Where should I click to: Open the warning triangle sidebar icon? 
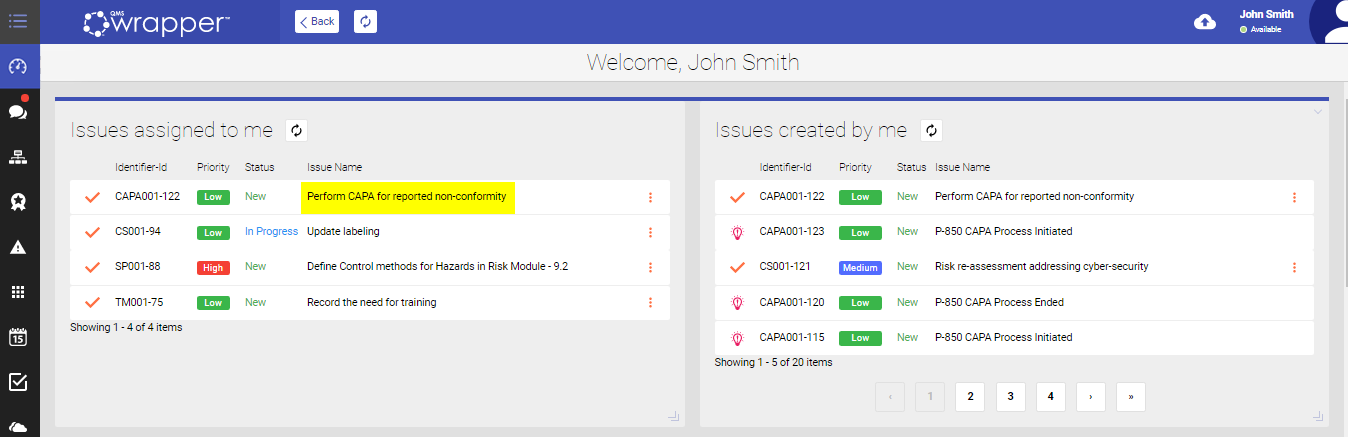click(18, 247)
